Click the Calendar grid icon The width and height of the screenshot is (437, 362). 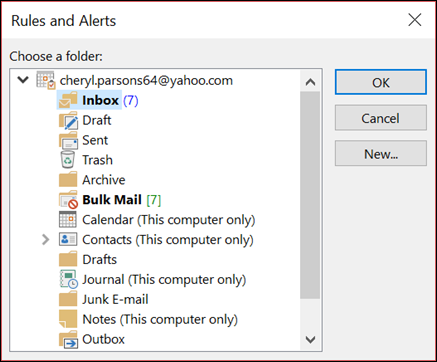(x=68, y=220)
